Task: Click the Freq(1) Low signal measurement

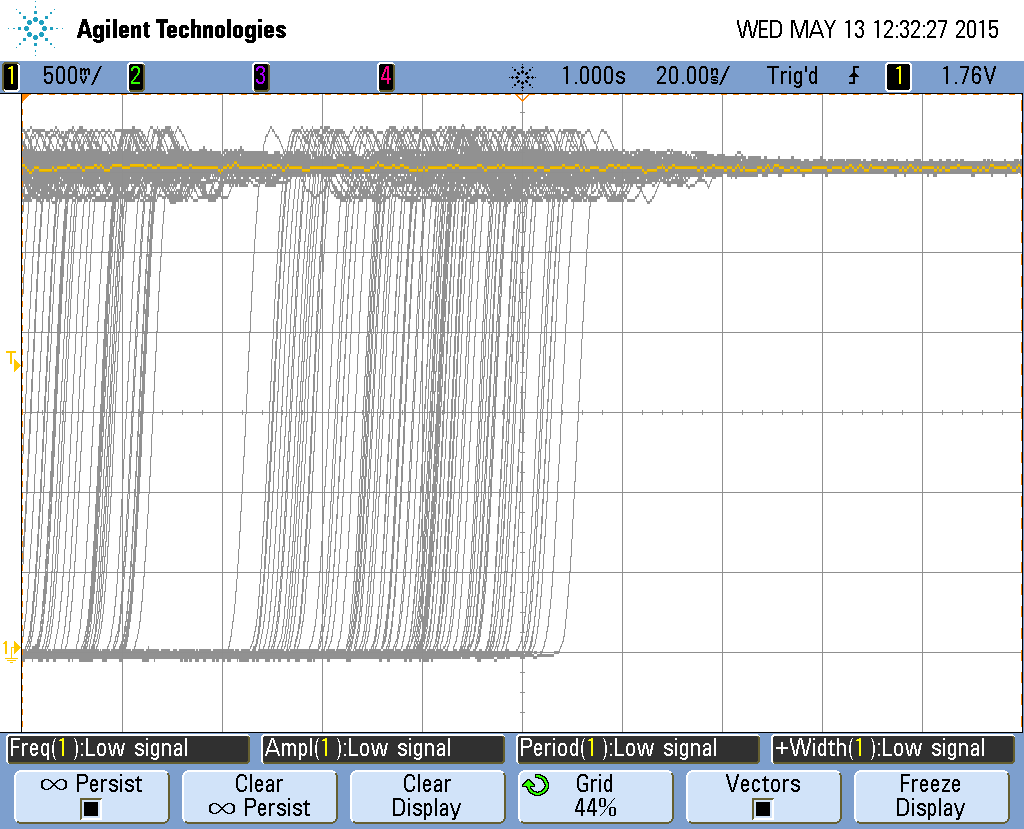Action: click(128, 749)
